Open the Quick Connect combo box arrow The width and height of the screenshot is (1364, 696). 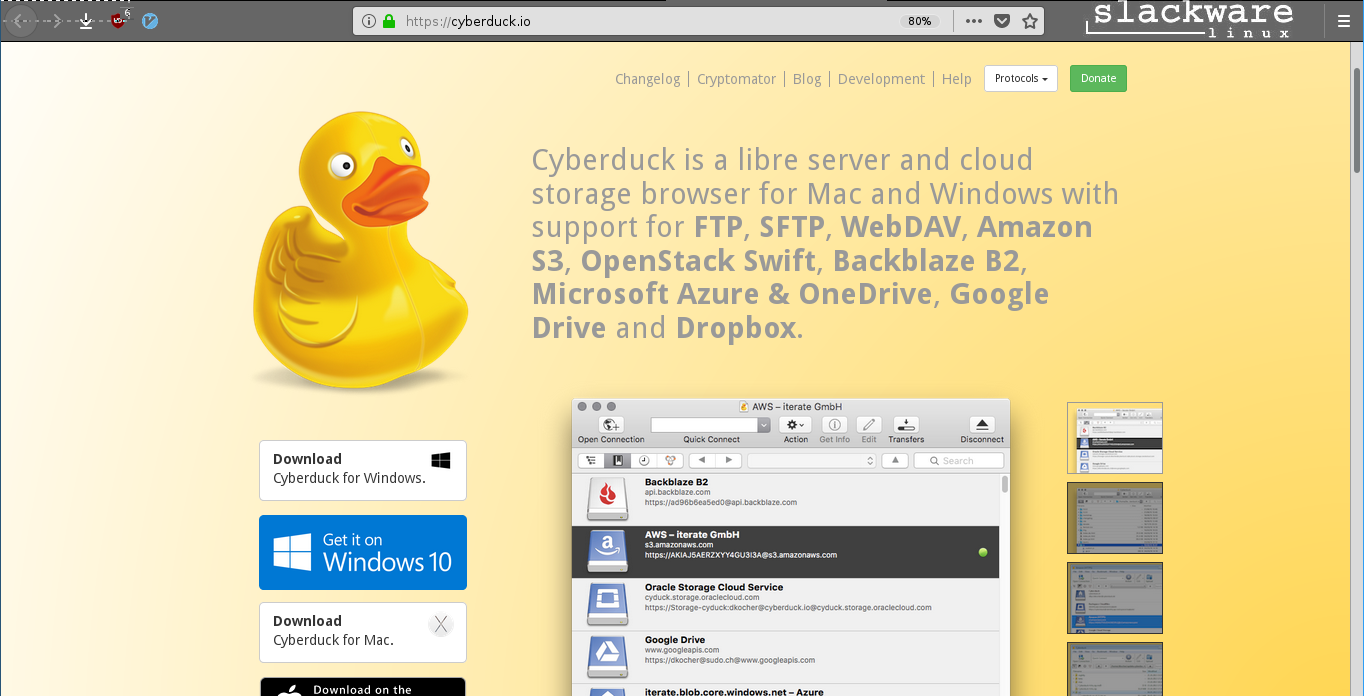click(764, 425)
